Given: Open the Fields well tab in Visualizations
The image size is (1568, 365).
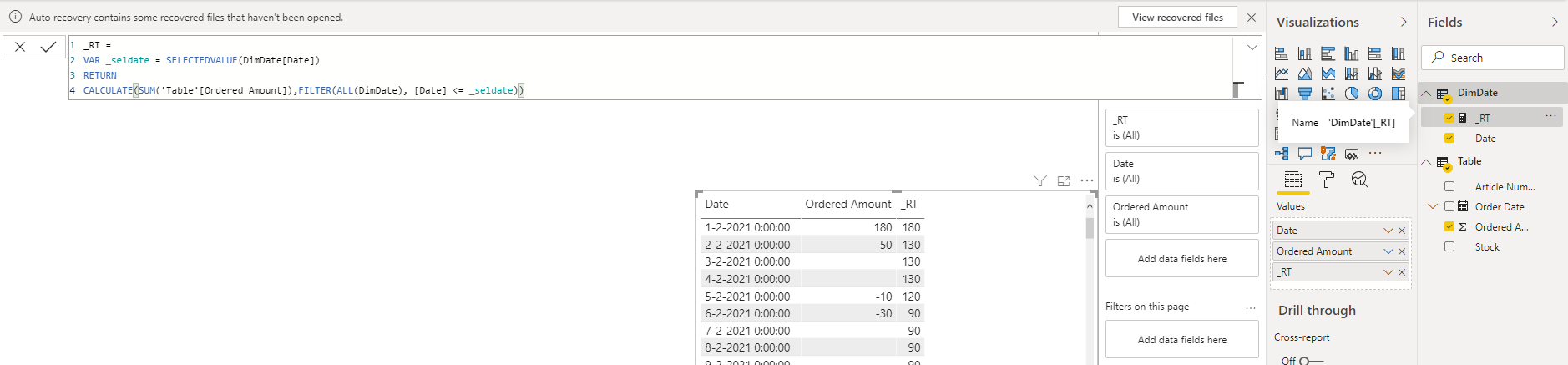Looking at the screenshot, I should [1293, 180].
